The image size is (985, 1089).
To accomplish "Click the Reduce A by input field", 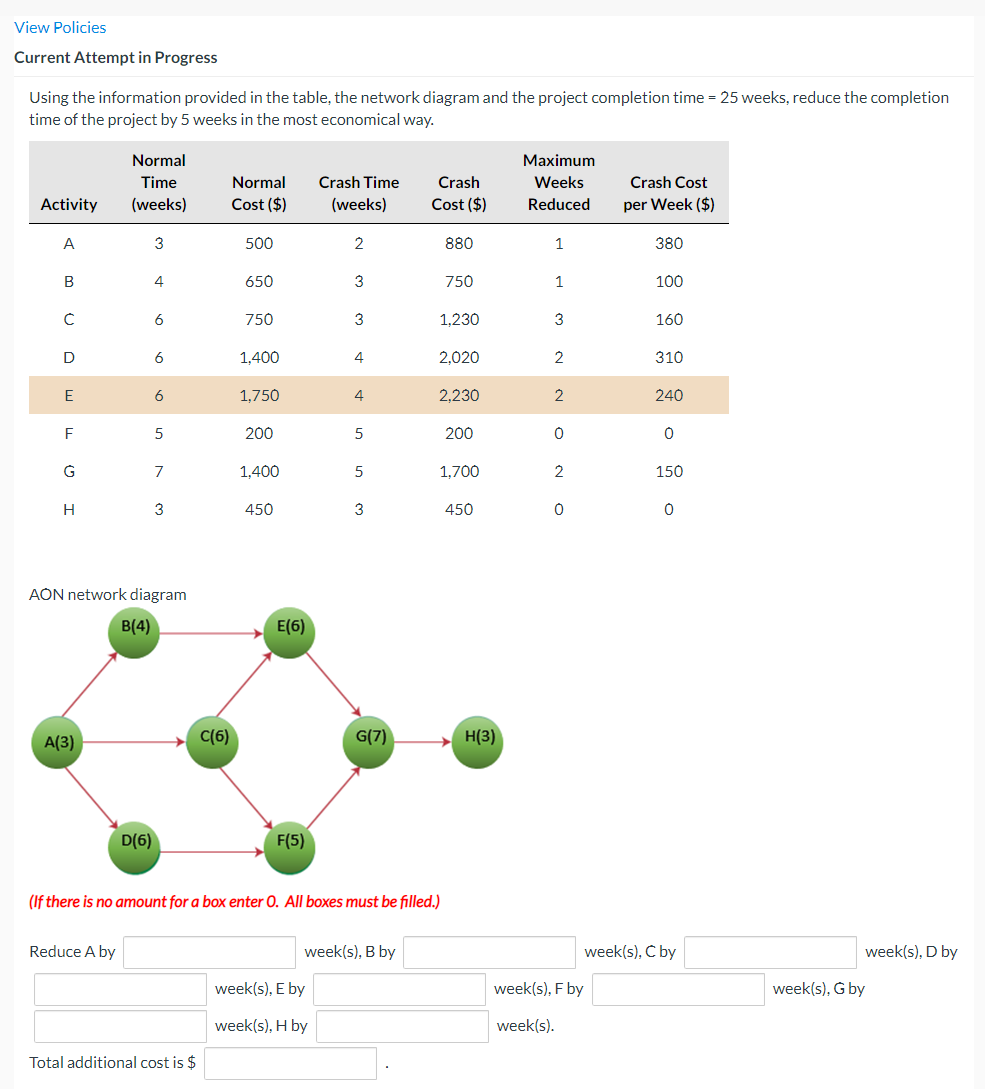I will (x=209, y=952).
